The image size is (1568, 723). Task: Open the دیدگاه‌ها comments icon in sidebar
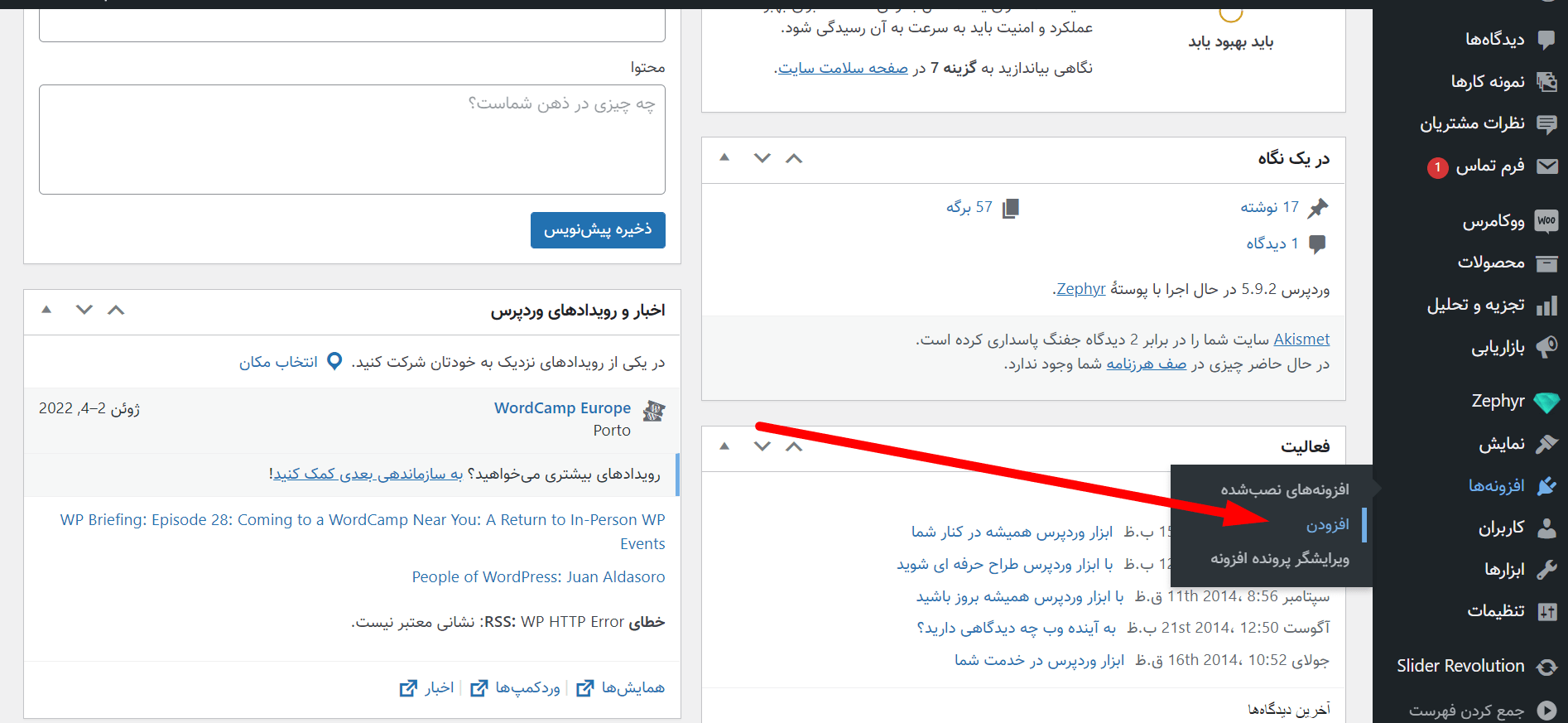point(1546,39)
